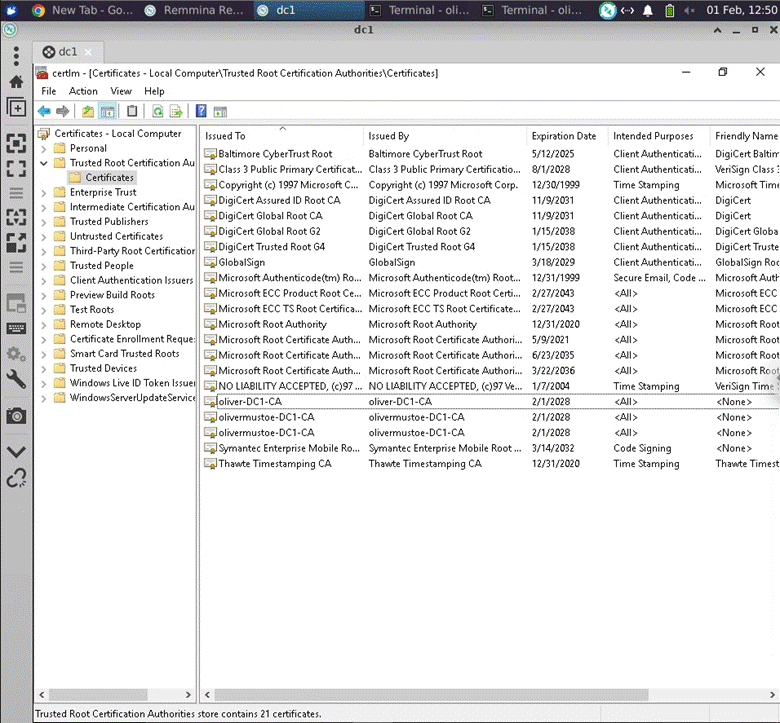Sort by Issued By column header
Screen dimensions: 780x723
(x=445, y=136)
